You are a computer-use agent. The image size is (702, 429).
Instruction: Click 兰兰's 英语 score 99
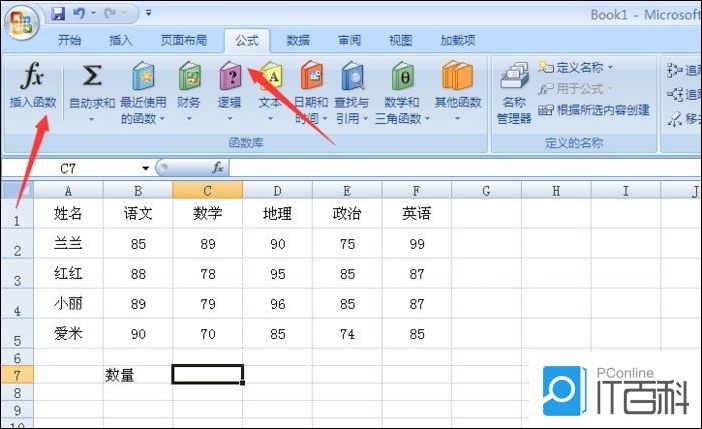tap(417, 244)
